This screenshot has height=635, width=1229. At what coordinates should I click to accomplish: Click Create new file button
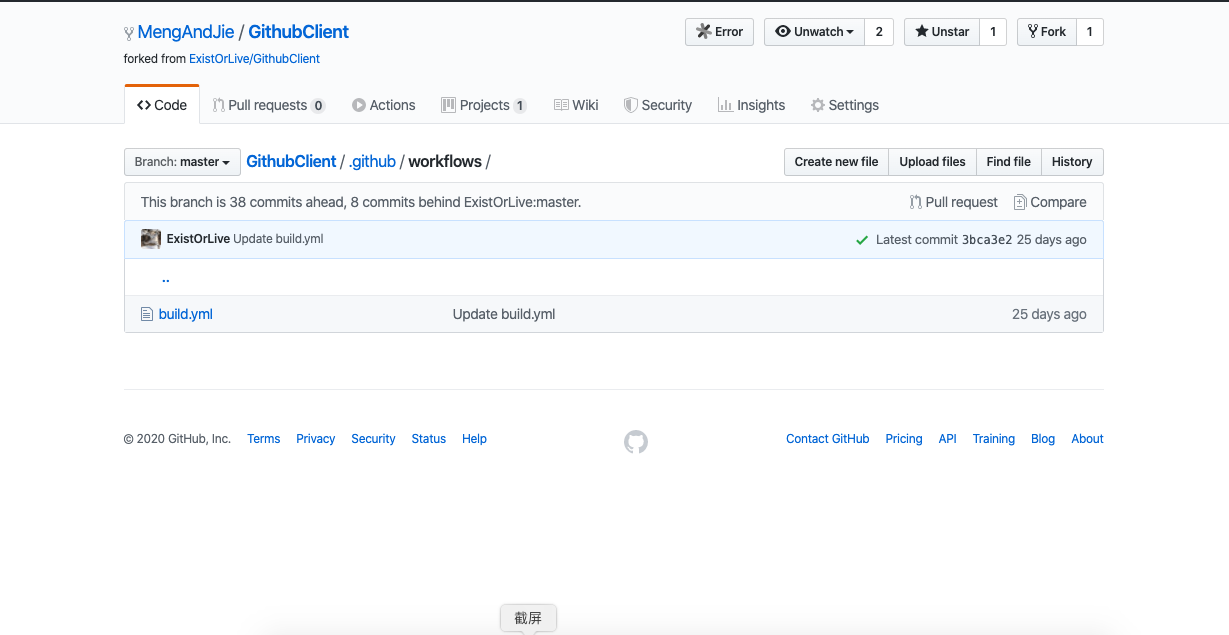(x=836, y=162)
